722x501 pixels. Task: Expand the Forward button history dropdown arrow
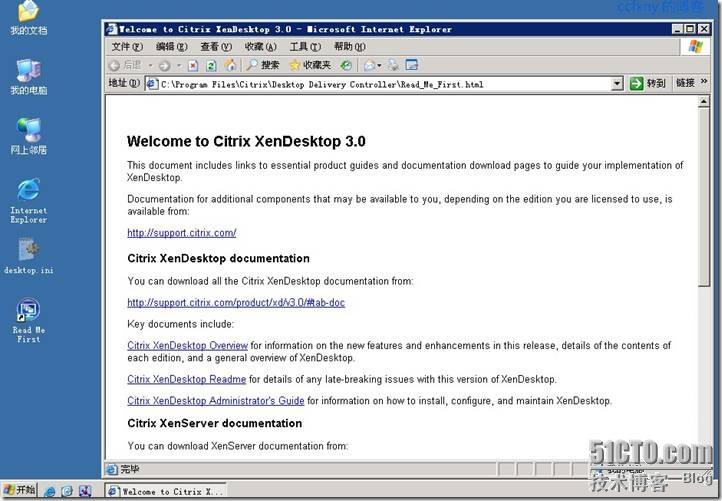[179, 66]
